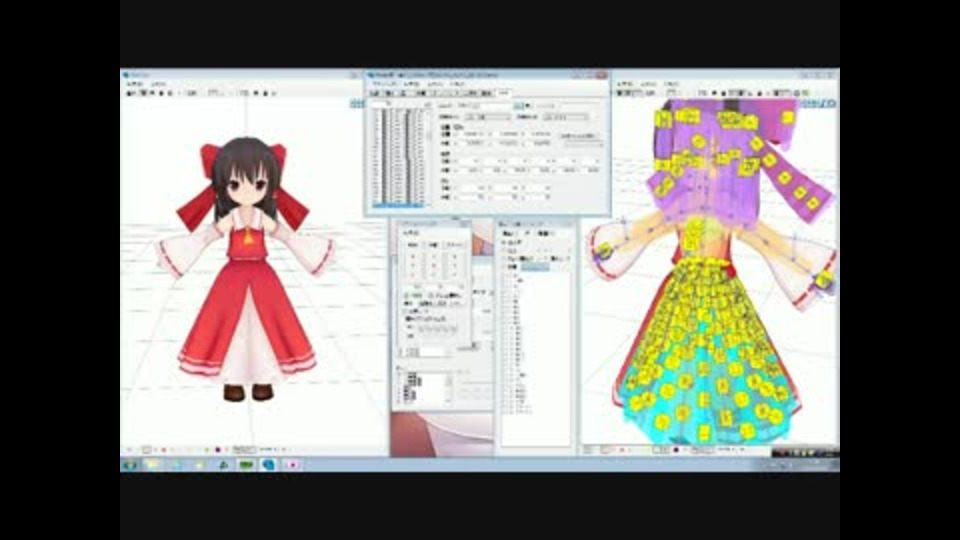Open the folder icon on the taskbar
Screen dimensions: 960x540
[152, 465]
